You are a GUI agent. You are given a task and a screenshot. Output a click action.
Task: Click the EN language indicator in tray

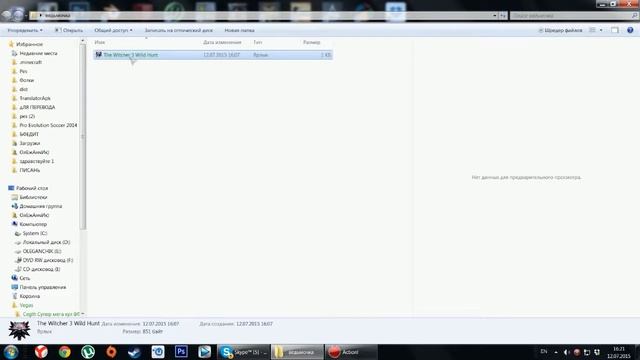(544, 351)
